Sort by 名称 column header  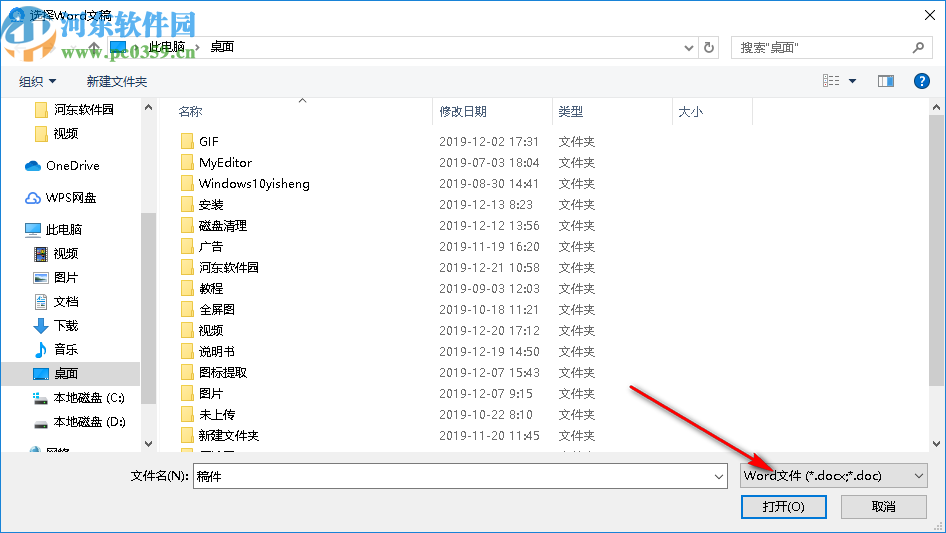(x=190, y=112)
